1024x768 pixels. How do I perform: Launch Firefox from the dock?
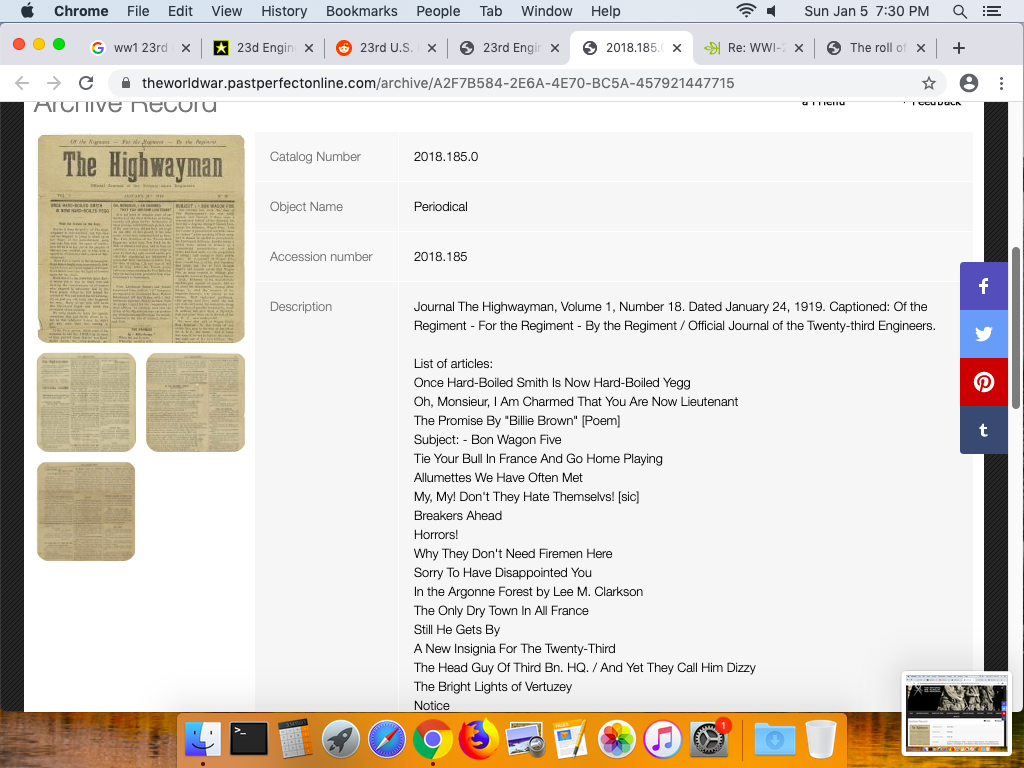point(479,739)
